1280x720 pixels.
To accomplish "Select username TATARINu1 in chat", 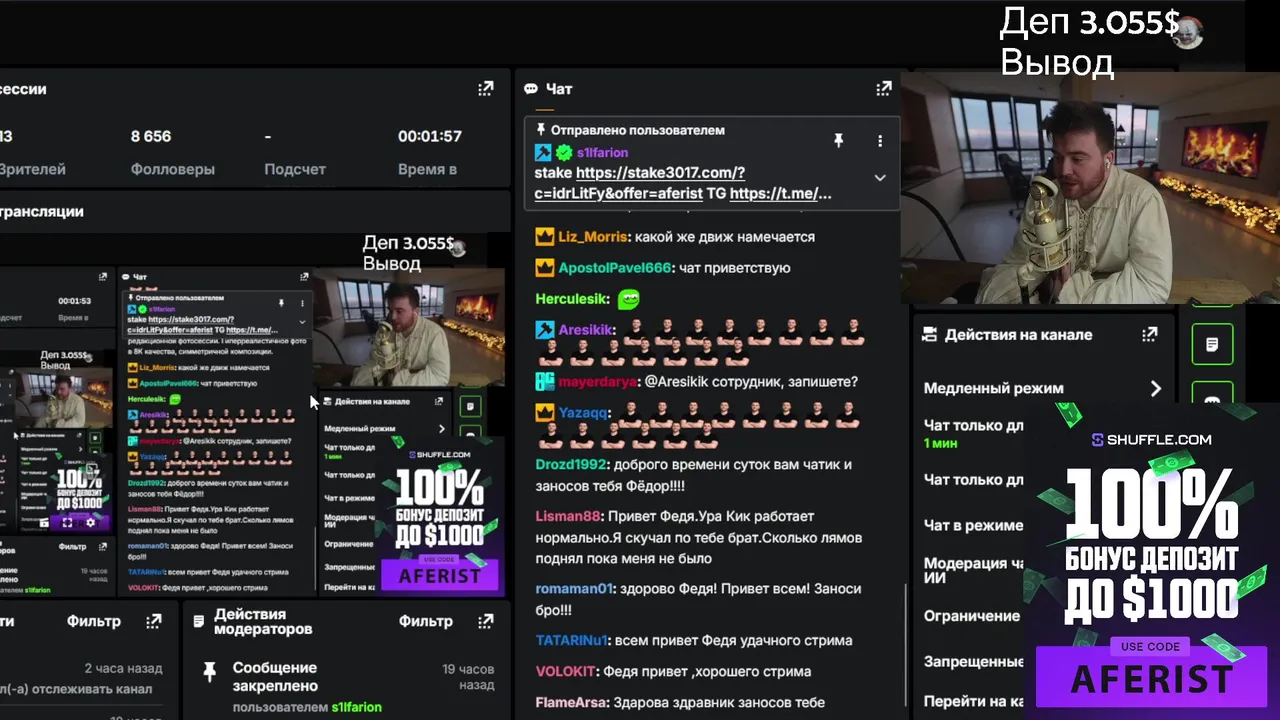I will click(x=571, y=640).
